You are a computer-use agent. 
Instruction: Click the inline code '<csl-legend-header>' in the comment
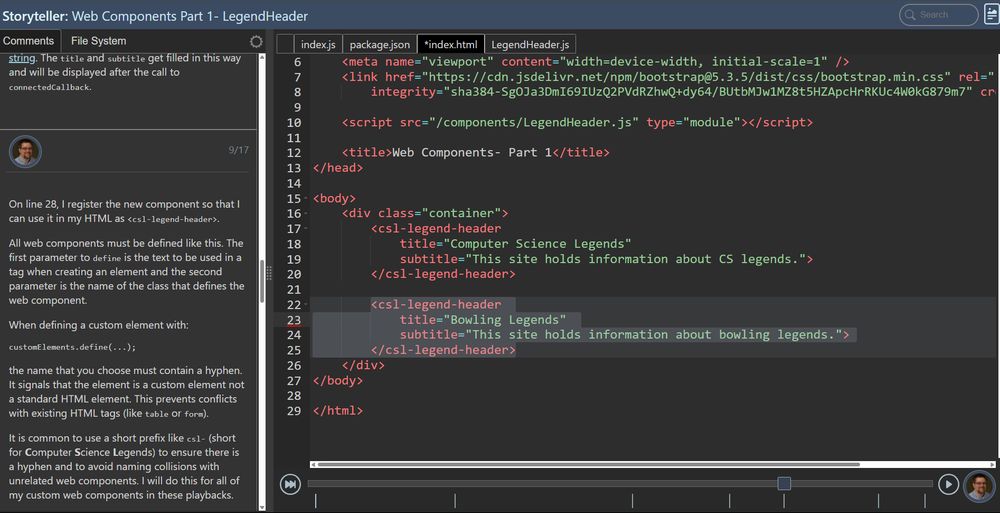tap(173, 219)
